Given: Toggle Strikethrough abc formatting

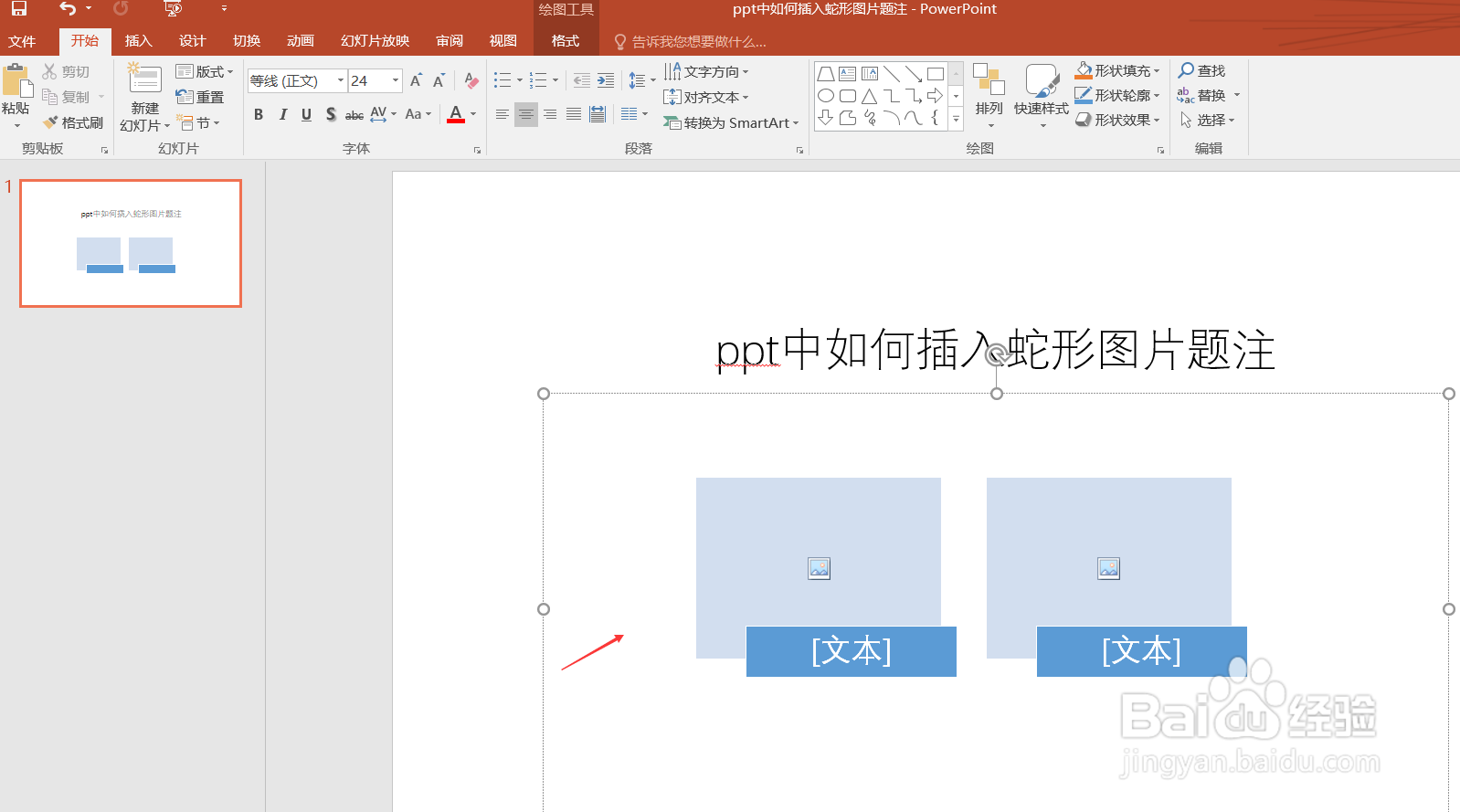Looking at the screenshot, I should click(354, 114).
